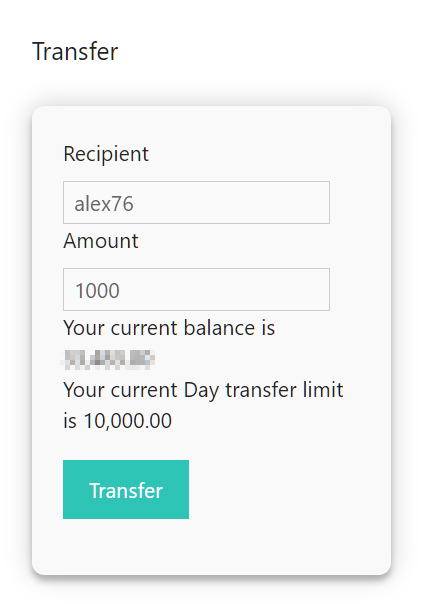Click the Transfer page heading
The width and height of the screenshot is (421, 604).
point(75,51)
